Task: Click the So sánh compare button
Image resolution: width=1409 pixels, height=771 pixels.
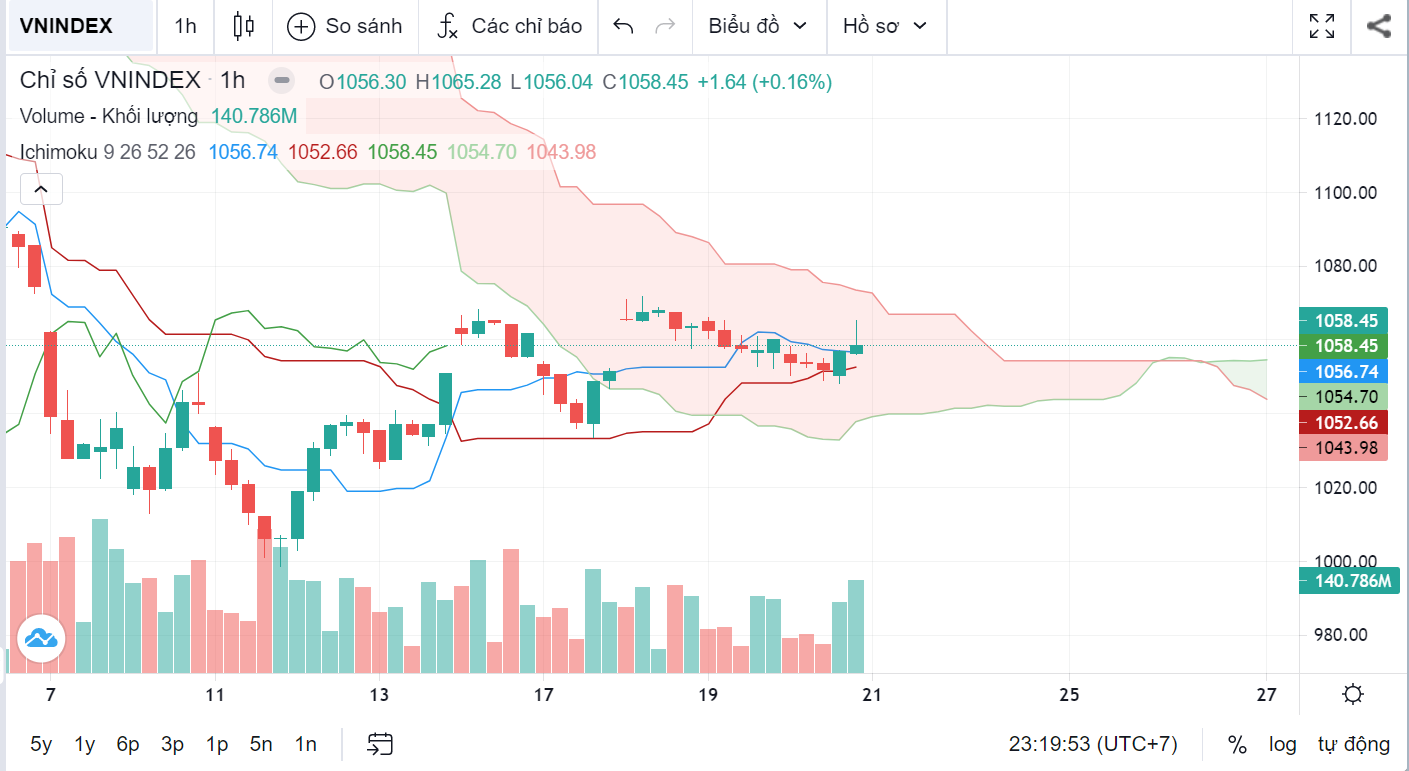Action: coord(344,26)
